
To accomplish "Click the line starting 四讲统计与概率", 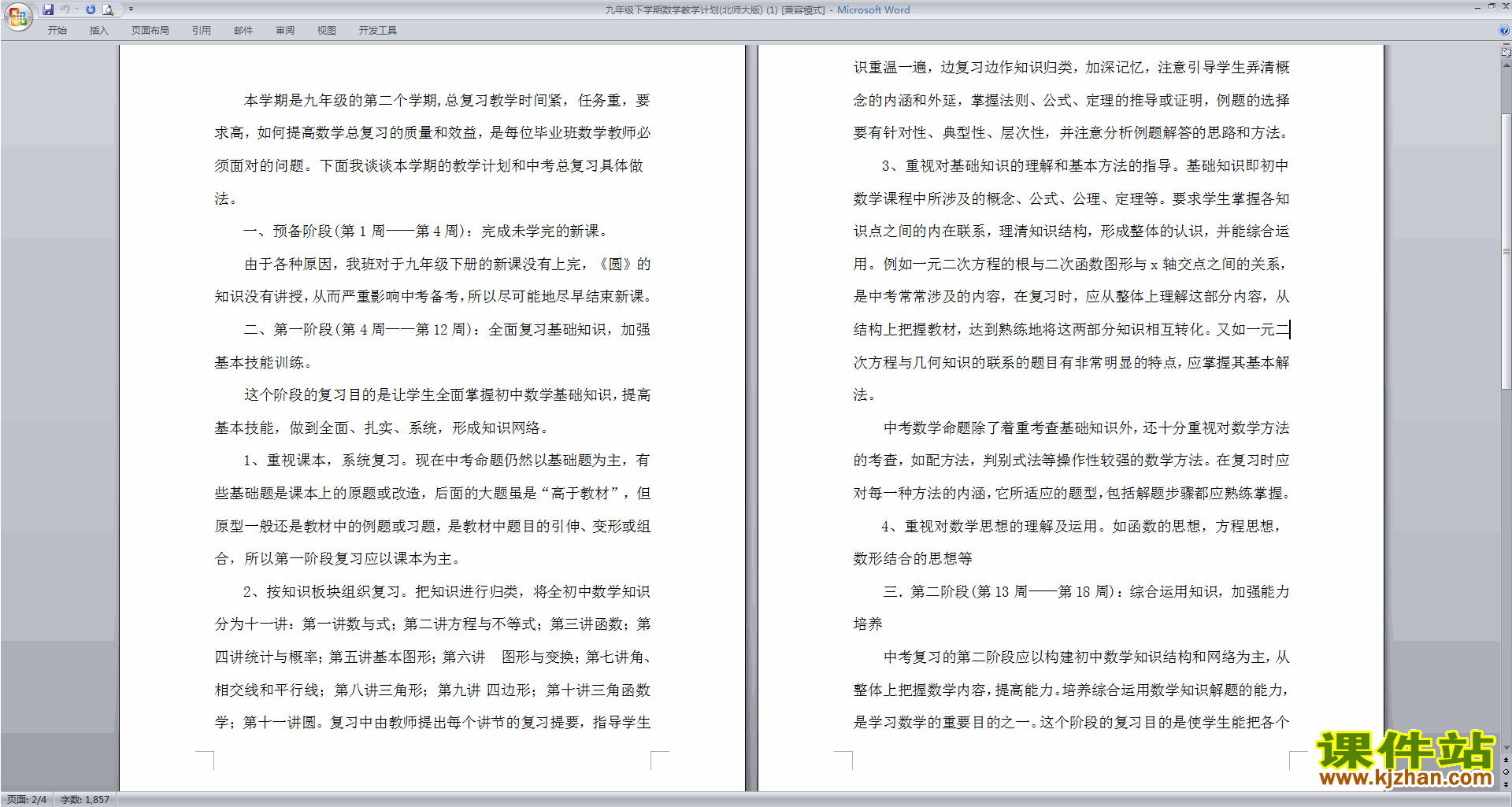I will click(x=432, y=657).
